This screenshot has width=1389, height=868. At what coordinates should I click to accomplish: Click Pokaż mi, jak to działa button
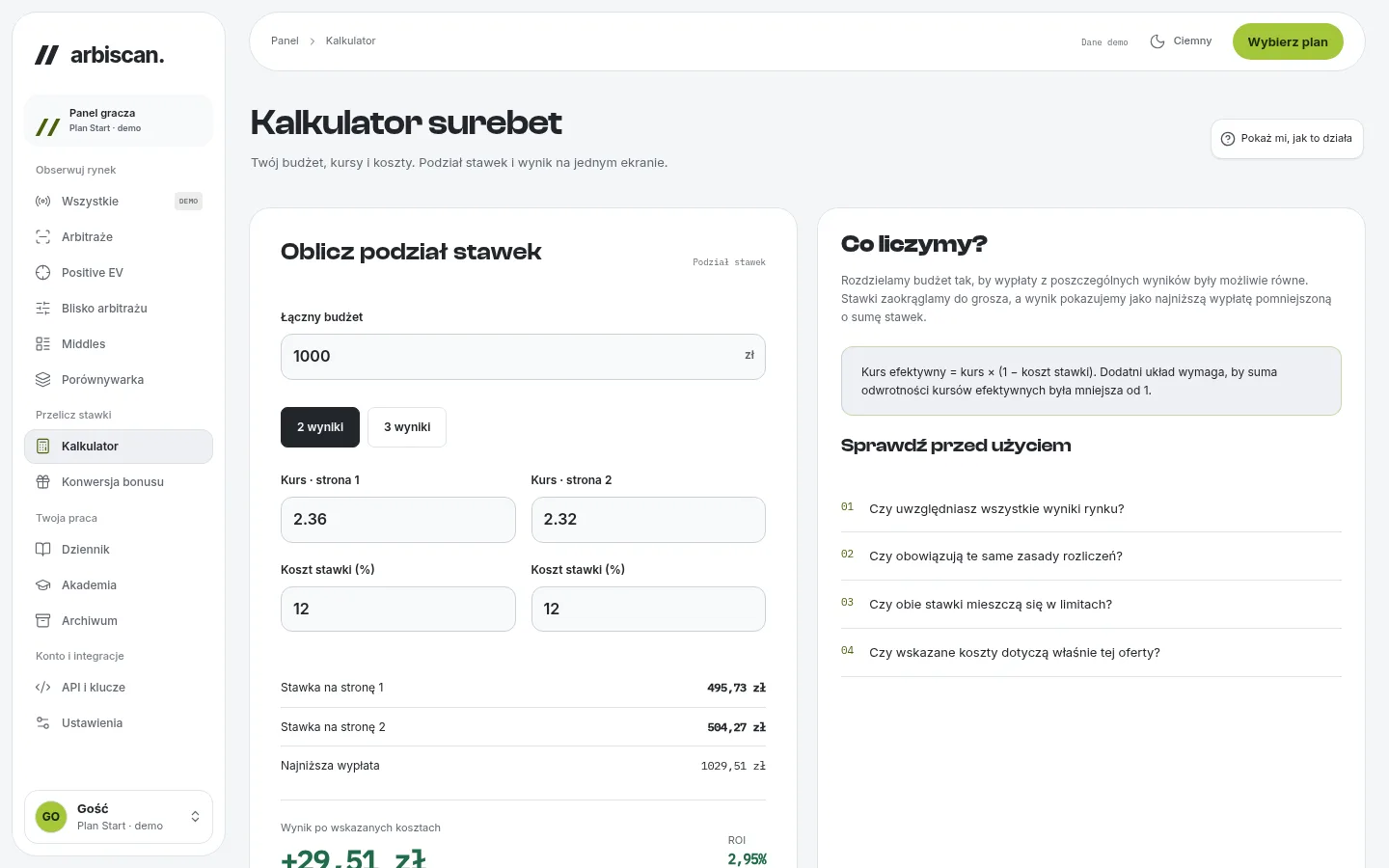click(1287, 139)
